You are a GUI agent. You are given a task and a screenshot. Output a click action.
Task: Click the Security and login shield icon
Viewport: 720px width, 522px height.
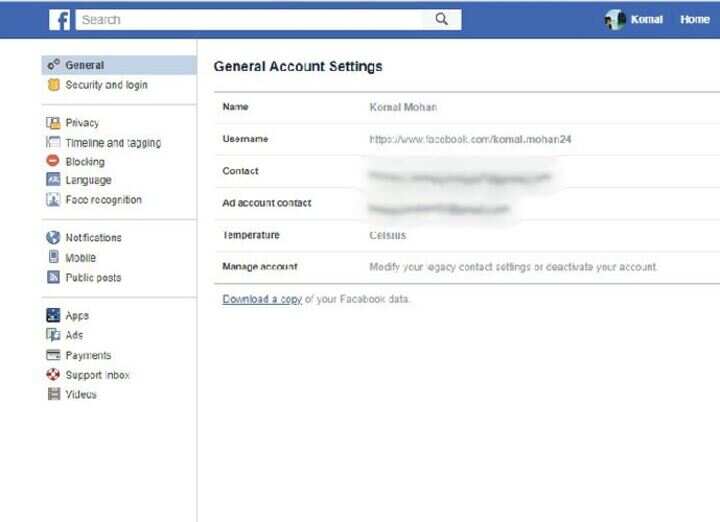54,84
